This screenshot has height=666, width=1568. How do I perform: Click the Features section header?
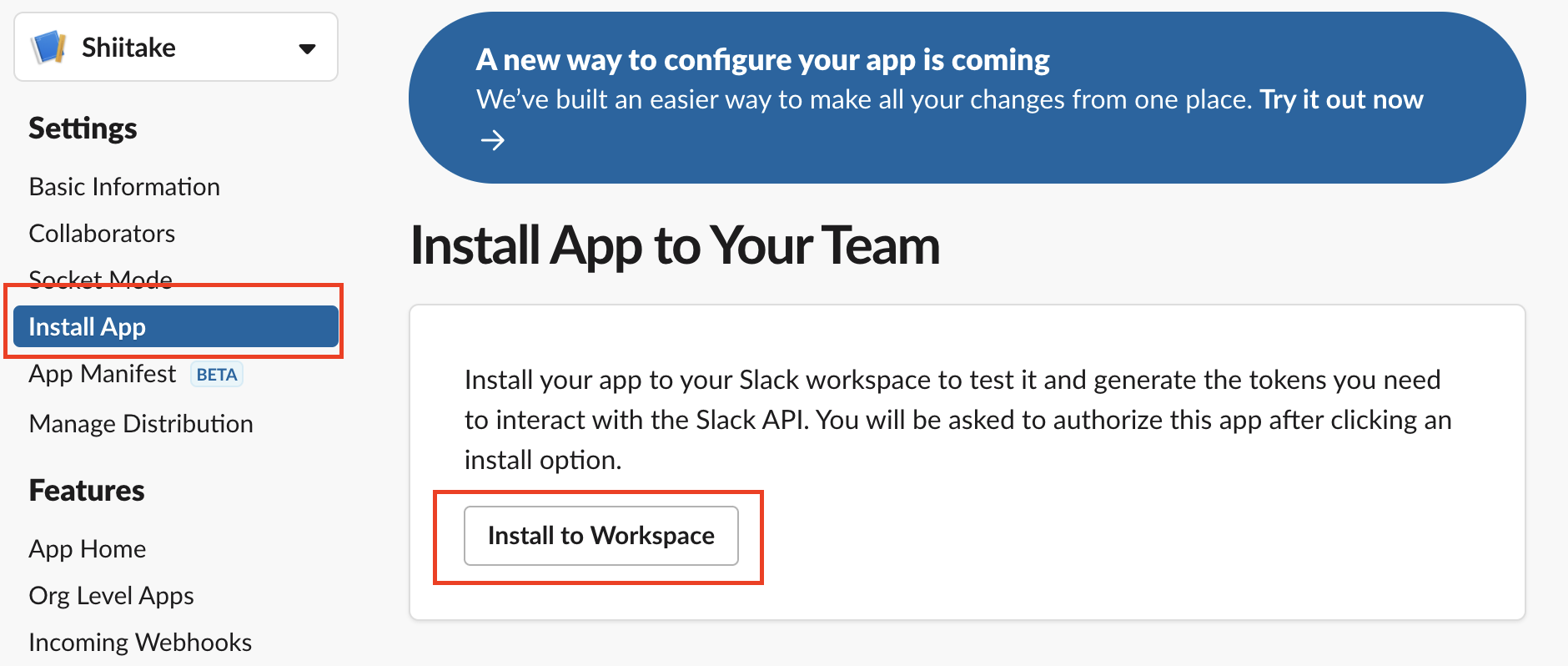(x=87, y=490)
